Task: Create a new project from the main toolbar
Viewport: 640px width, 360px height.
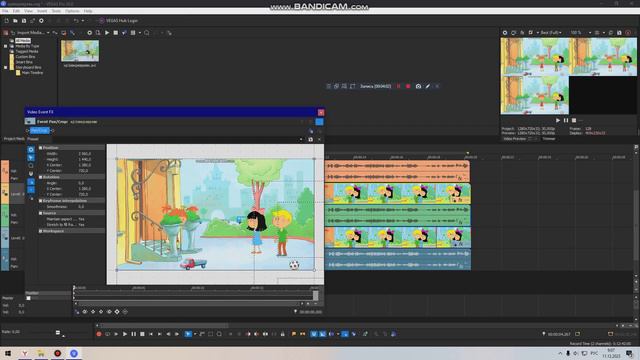Action: pyautogui.click(x=7, y=20)
